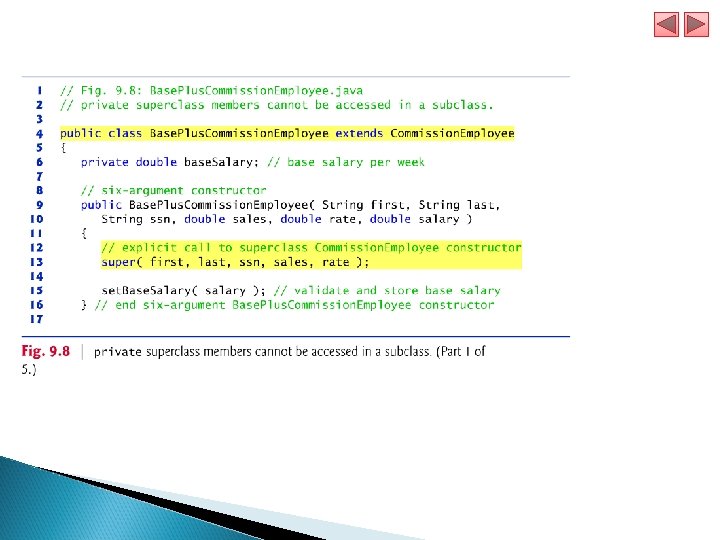Select 'private double baseSalary;' line
Viewport: 720px width, 540px height.
(x=253, y=162)
